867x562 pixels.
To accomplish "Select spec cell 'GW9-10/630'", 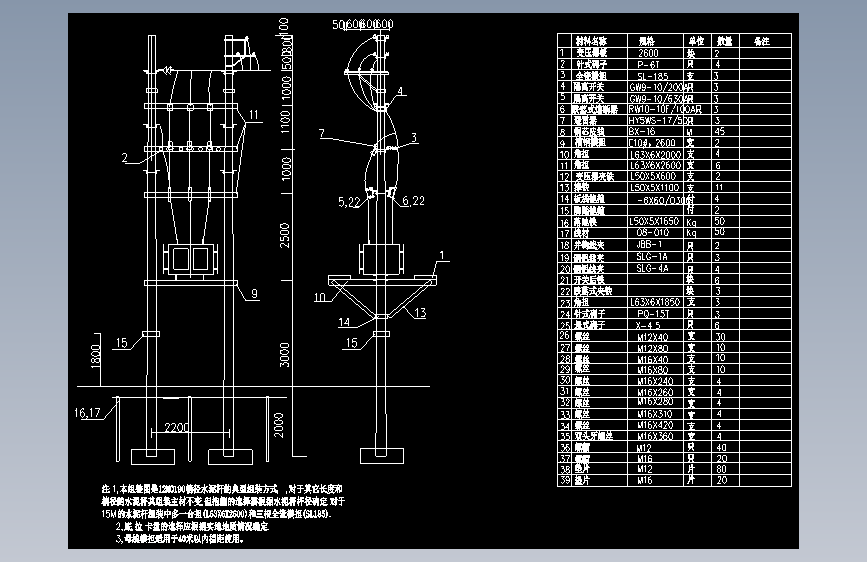I will pos(656,98).
